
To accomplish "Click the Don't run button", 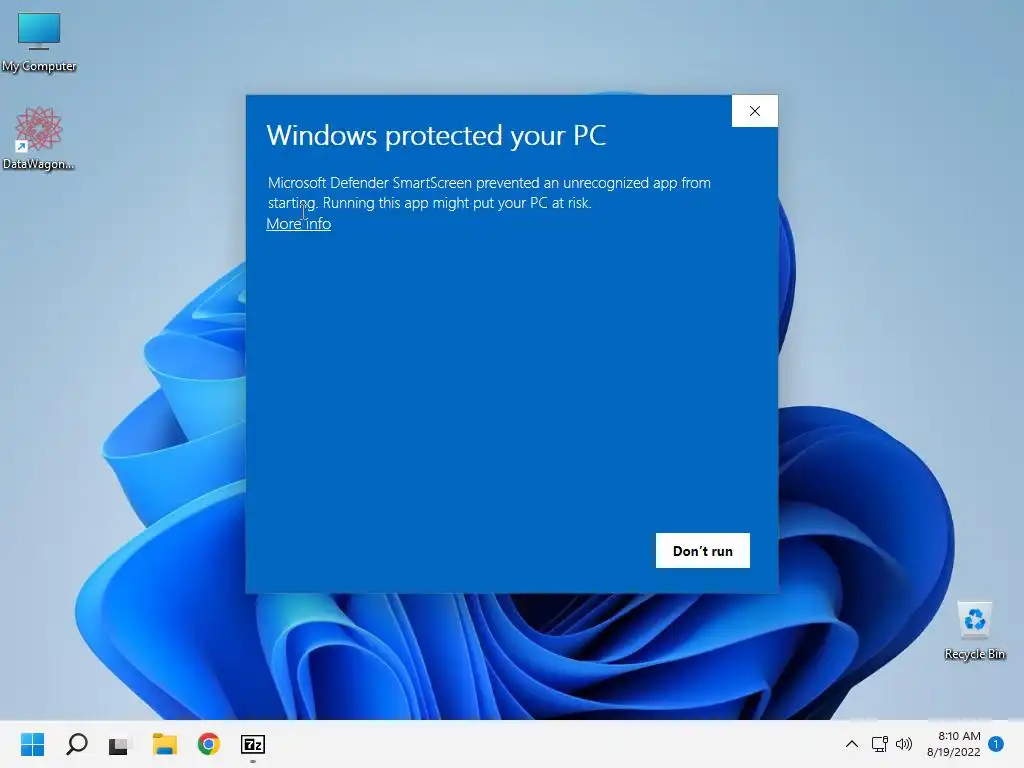I will coord(703,551).
